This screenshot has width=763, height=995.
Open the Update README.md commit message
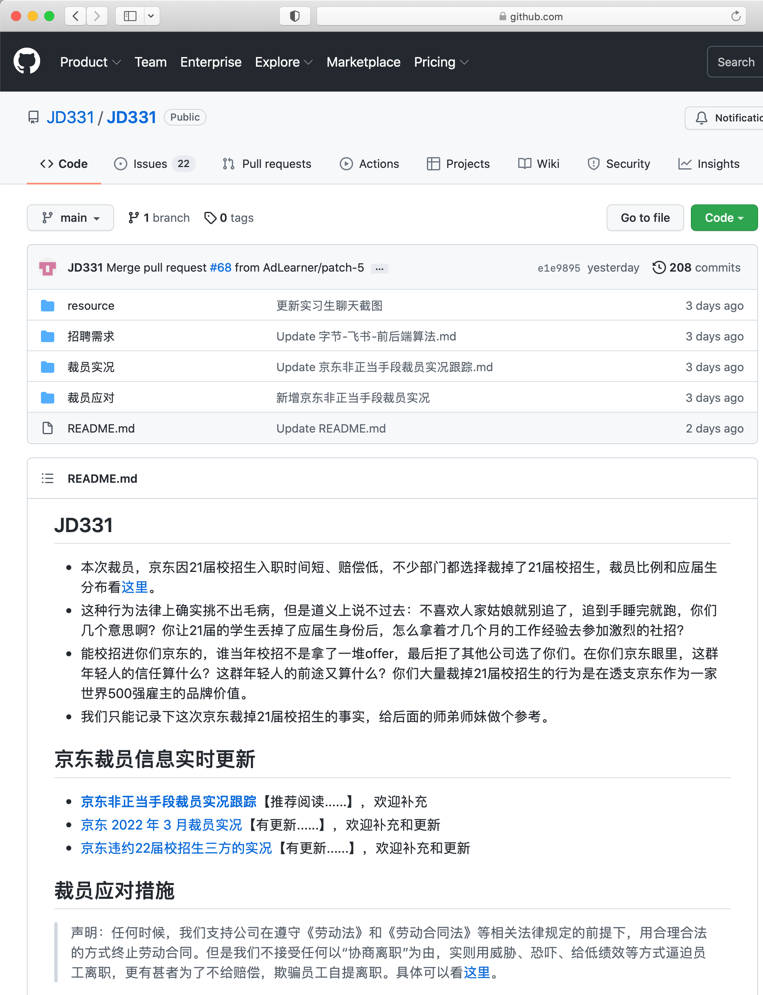(x=331, y=428)
